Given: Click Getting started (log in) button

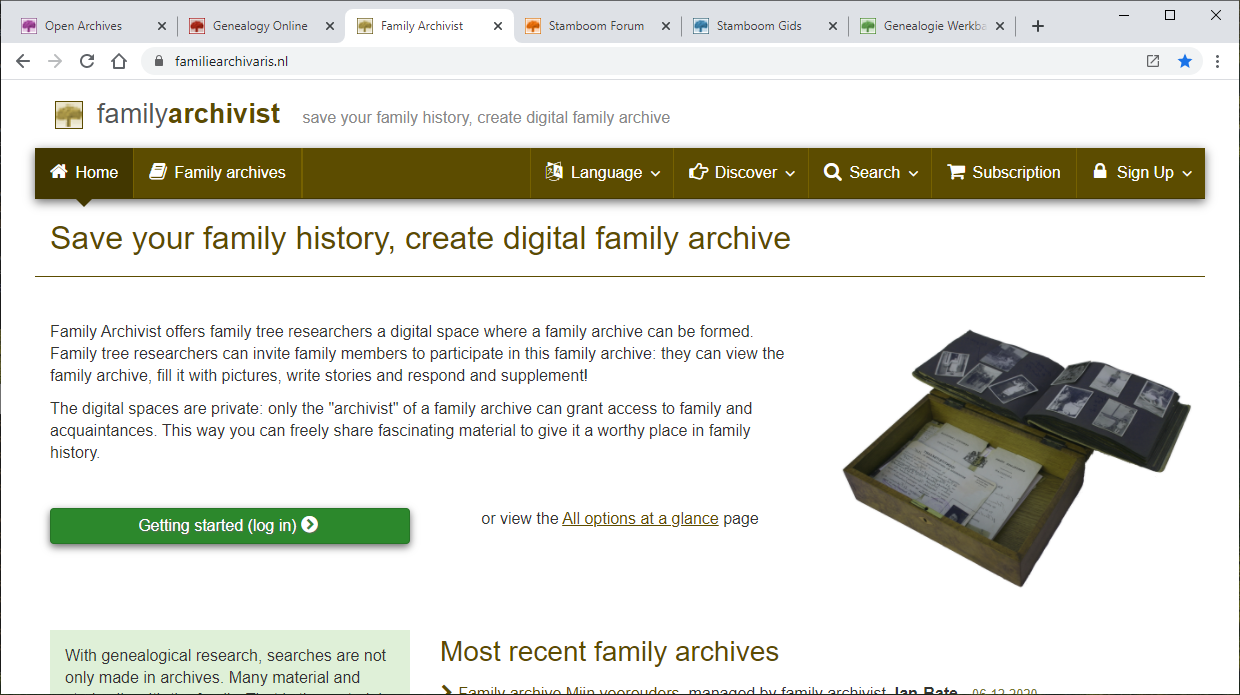Looking at the screenshot, I should [230, 525].
